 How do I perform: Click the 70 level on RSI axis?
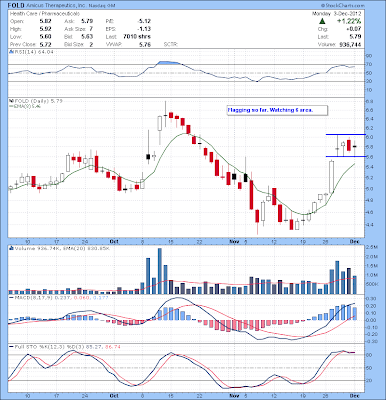(369, 64)
